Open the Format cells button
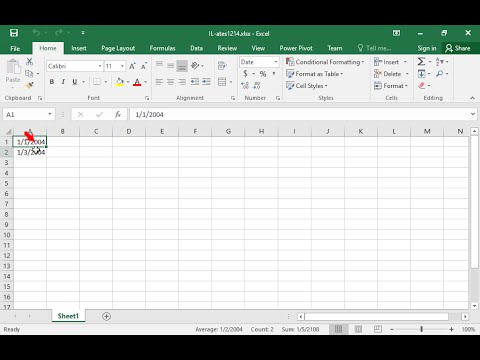 tap(390, 86)
